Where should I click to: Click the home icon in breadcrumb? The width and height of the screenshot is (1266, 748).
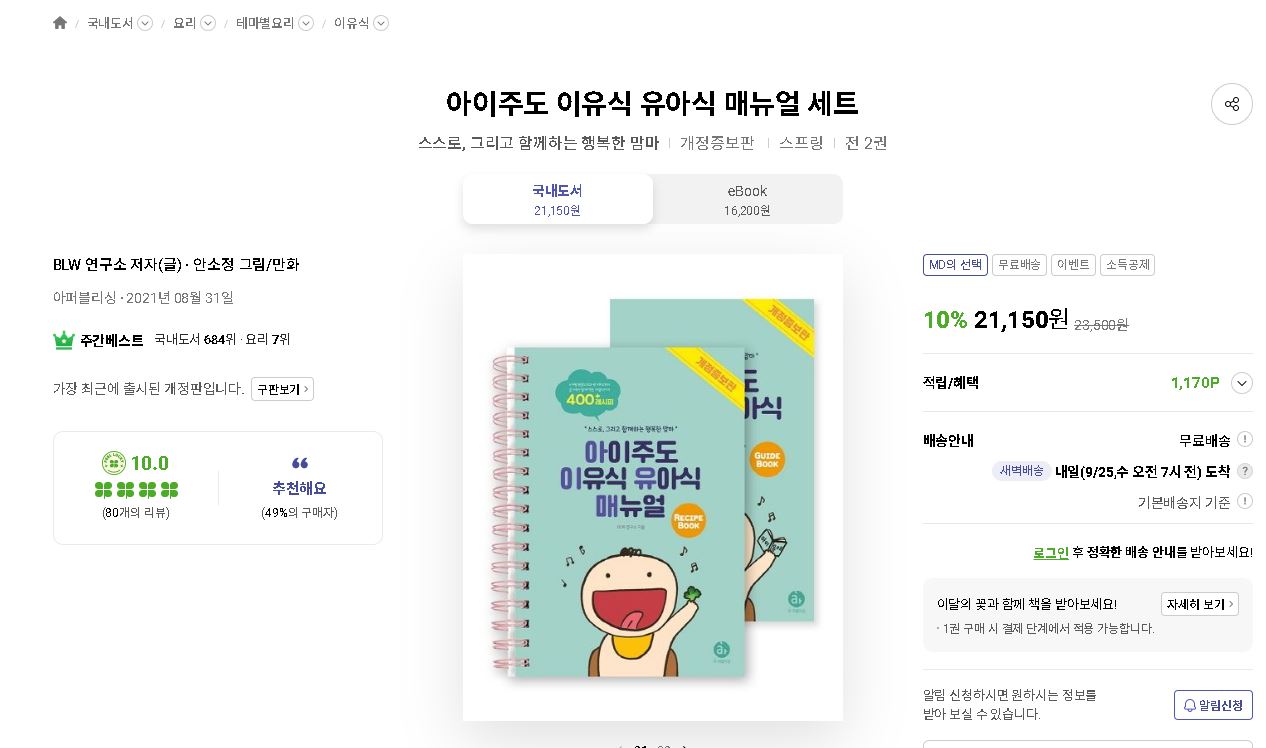(60, 23)
